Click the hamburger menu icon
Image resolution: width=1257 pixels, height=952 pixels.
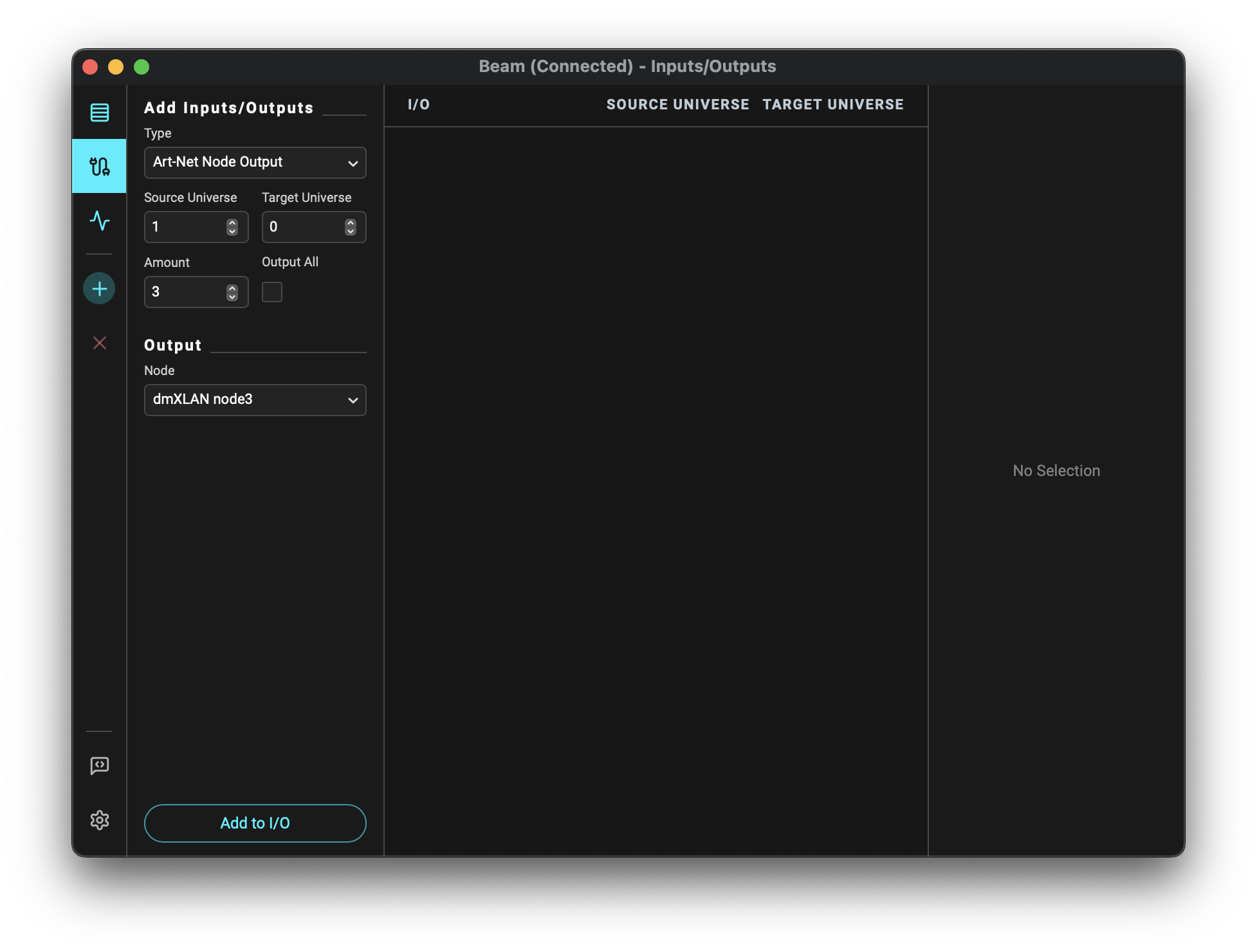pos(100,112)
